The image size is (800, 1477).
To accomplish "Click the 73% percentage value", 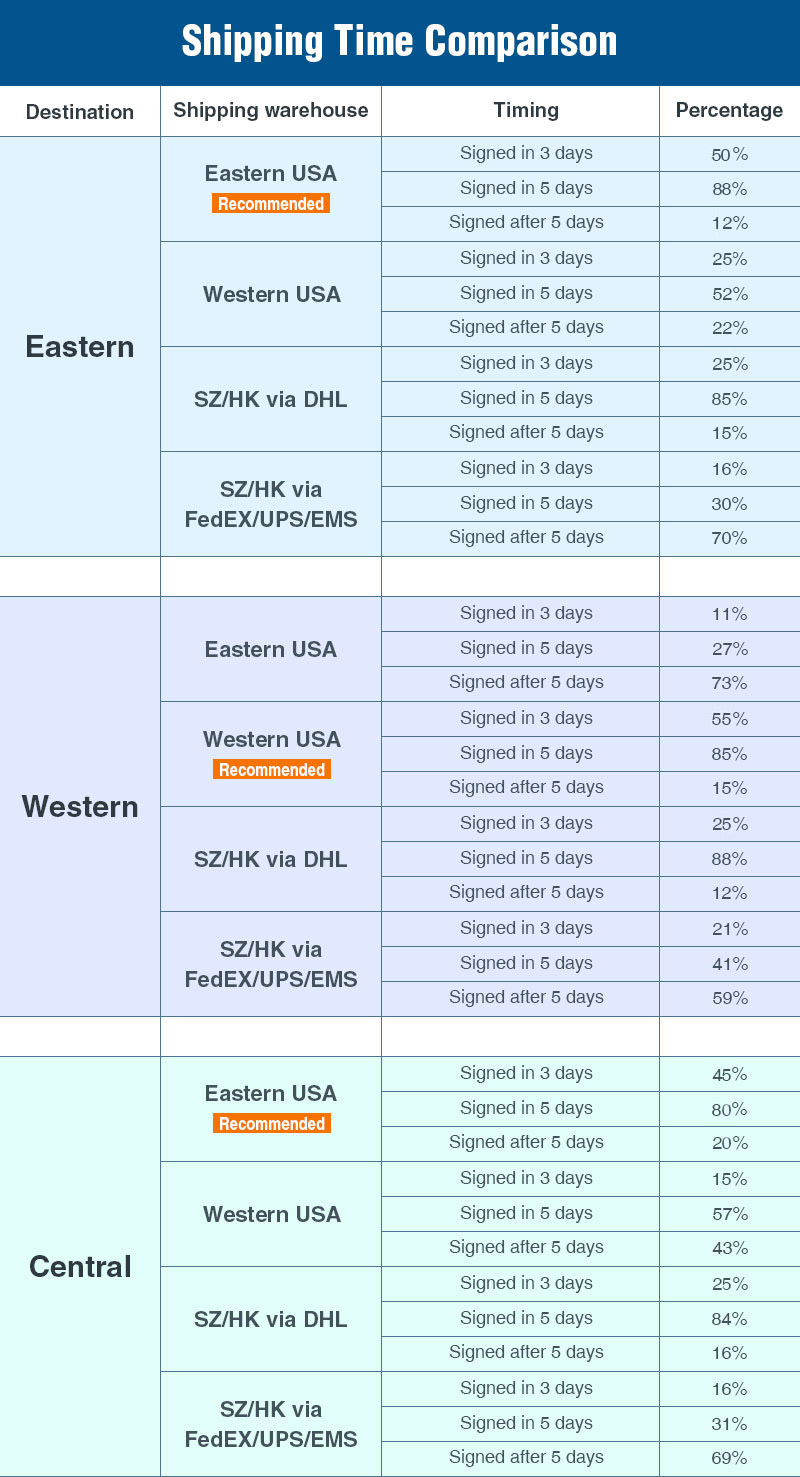I will [x=730, y=683].
